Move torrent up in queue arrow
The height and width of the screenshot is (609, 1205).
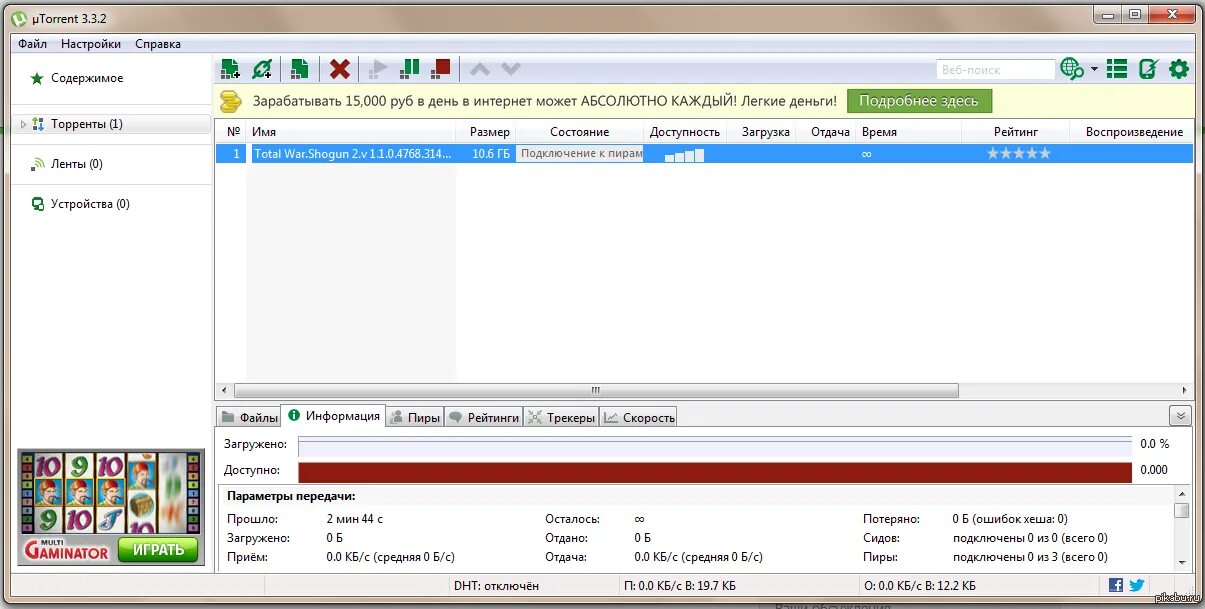tap(480, 69)
